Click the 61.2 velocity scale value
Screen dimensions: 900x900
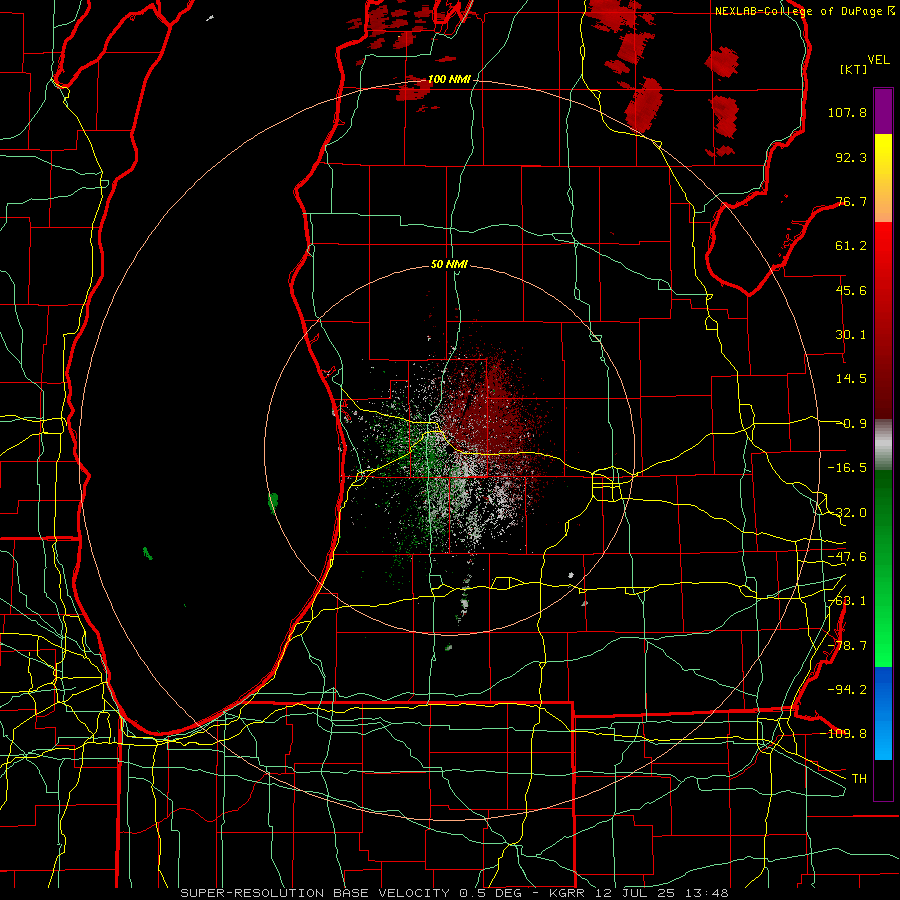(851, 246)
